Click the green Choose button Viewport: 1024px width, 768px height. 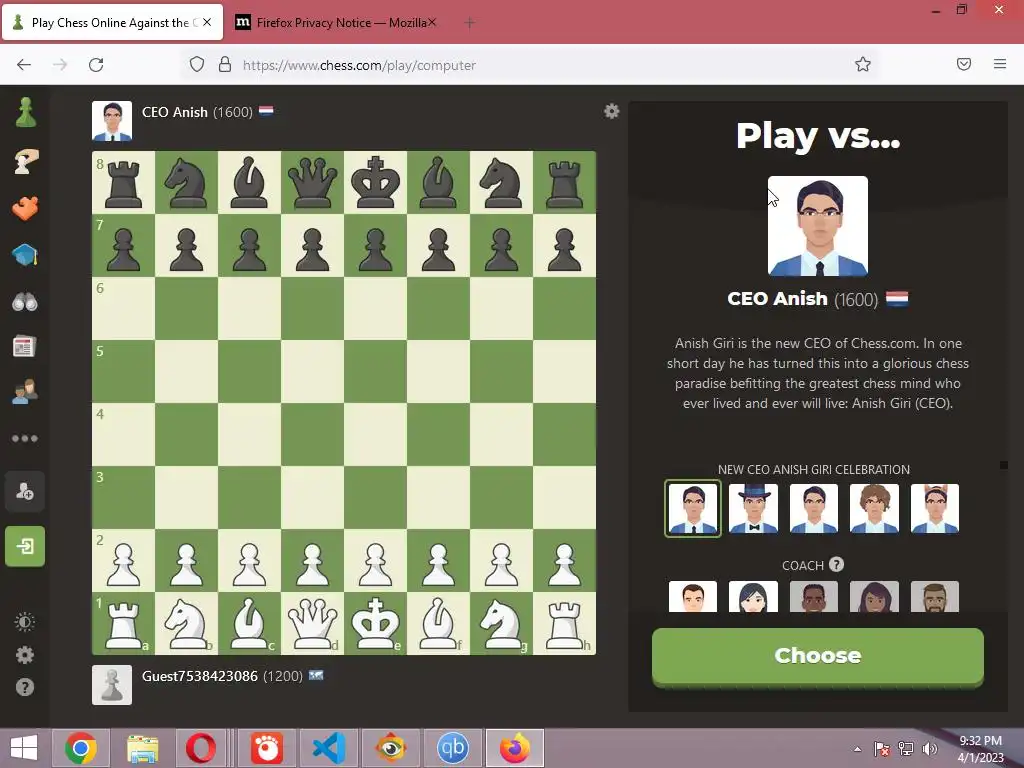click(x=818, y=656)
